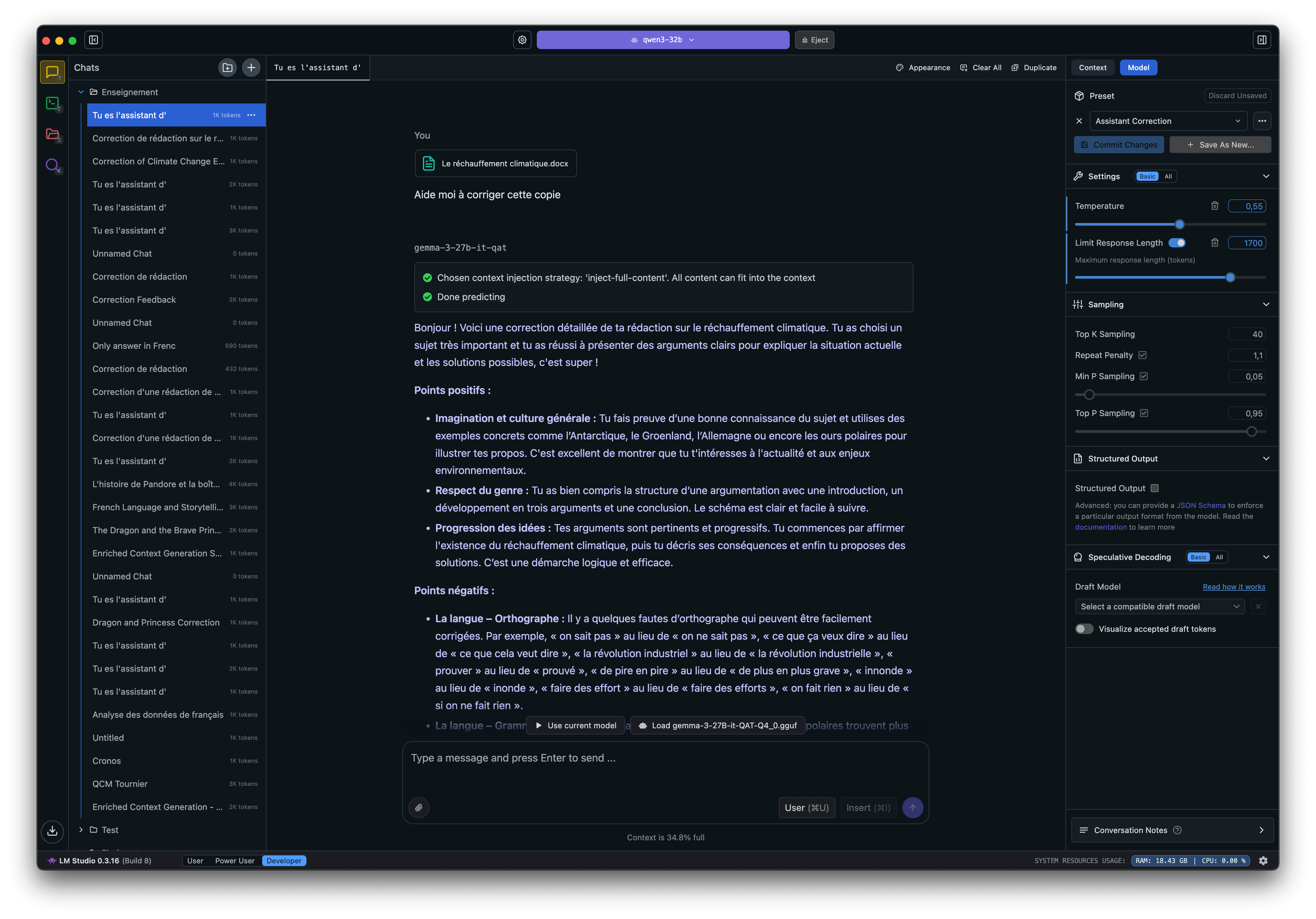
Task: Collapse the Settings section
Action: (1266, 177)
